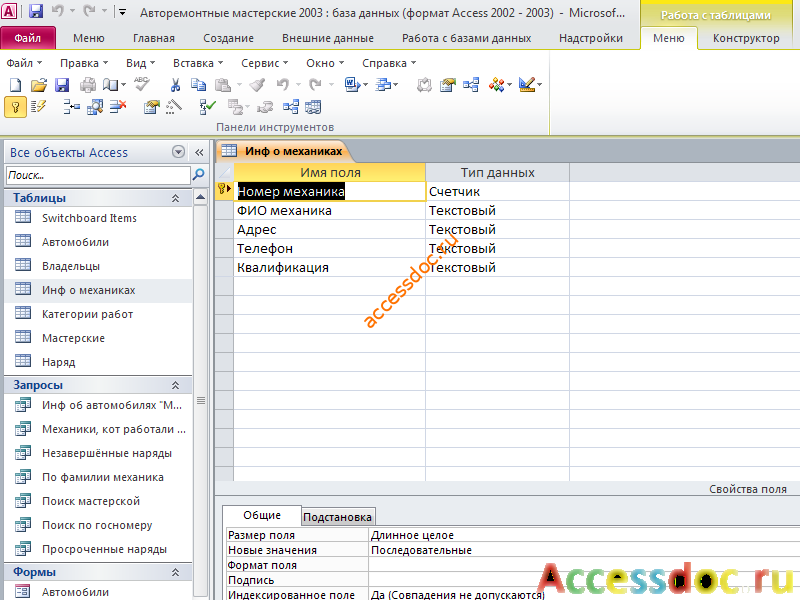Click the Delete Rows icon
Screen dimensions: 800x600
tap(118, 107)
